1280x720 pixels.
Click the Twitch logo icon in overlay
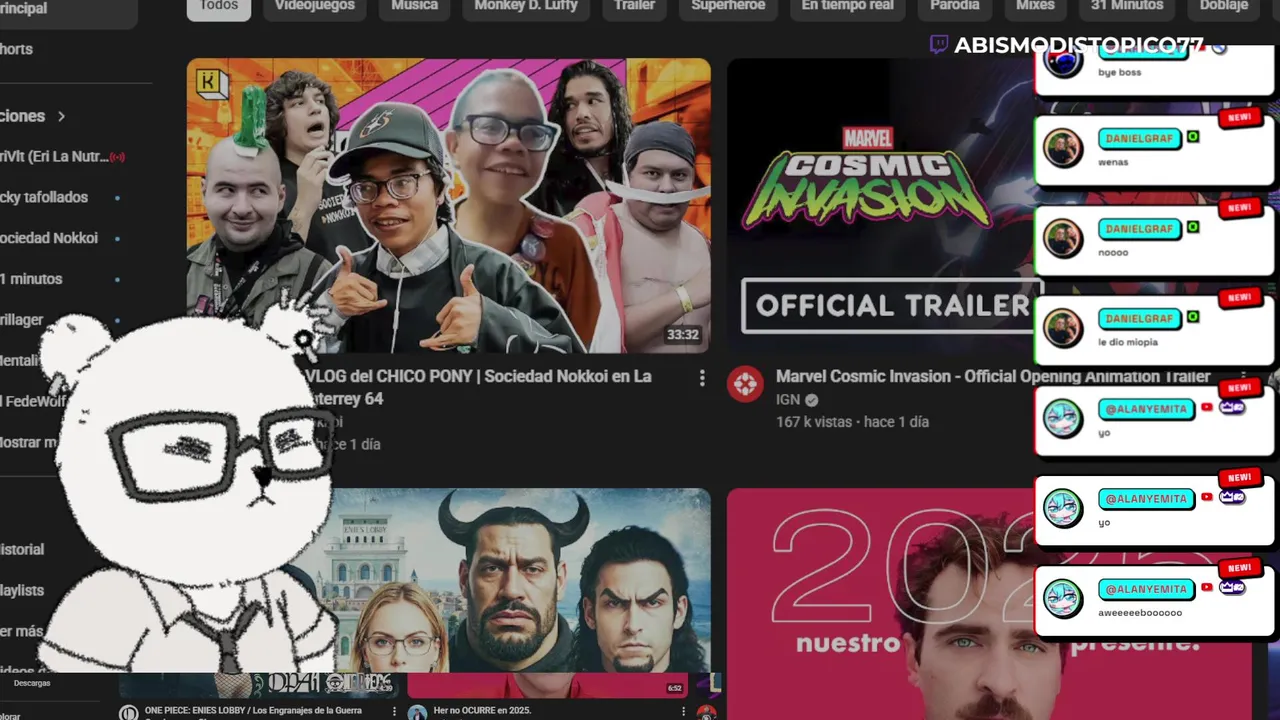click(938, 44)
